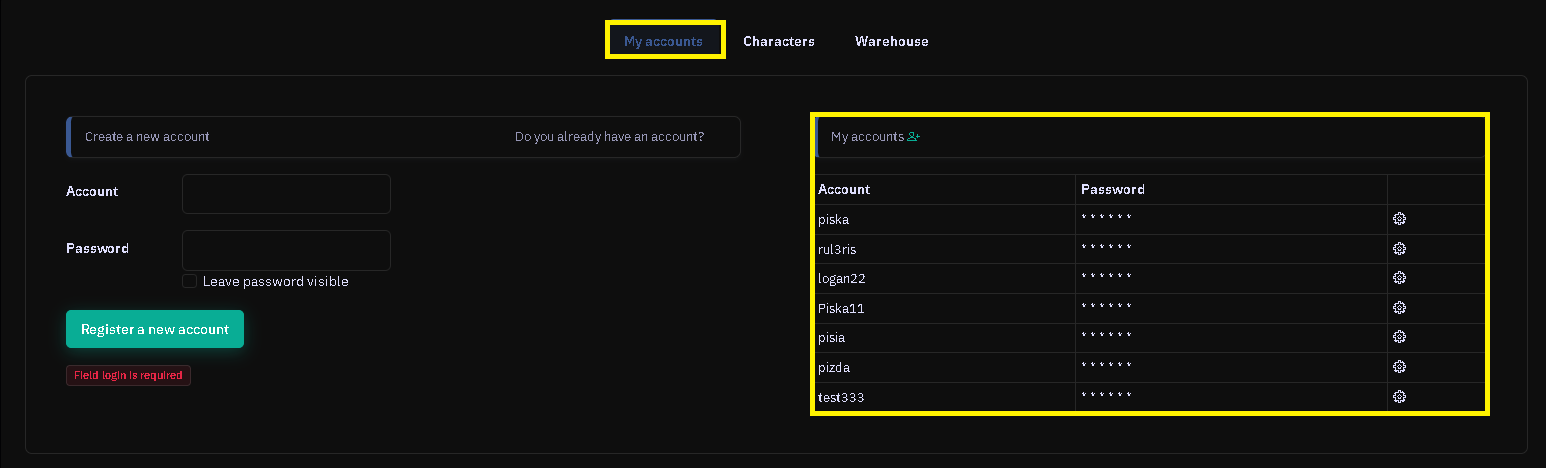This screenshot has width=1546, height=468.
Task: Enable the Leave password visible checkbox
Action: pos(189,282)
